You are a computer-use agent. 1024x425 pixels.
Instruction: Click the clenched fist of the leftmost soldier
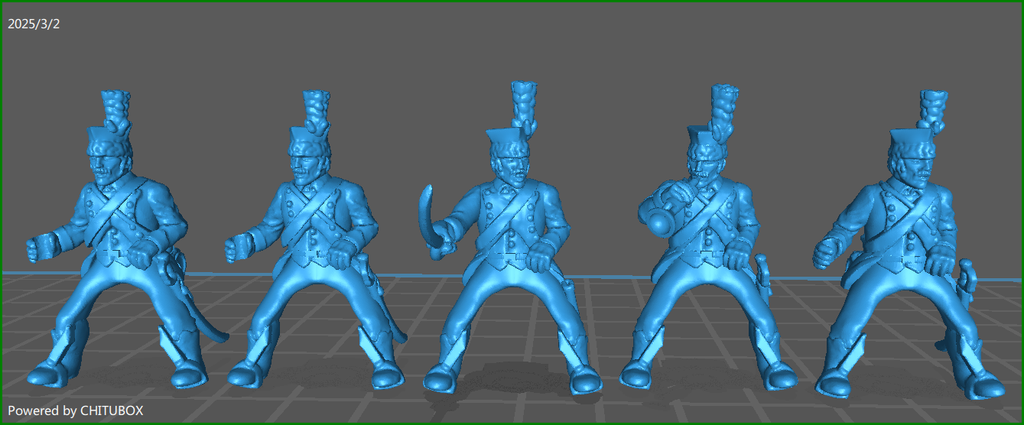coord(40,247)
